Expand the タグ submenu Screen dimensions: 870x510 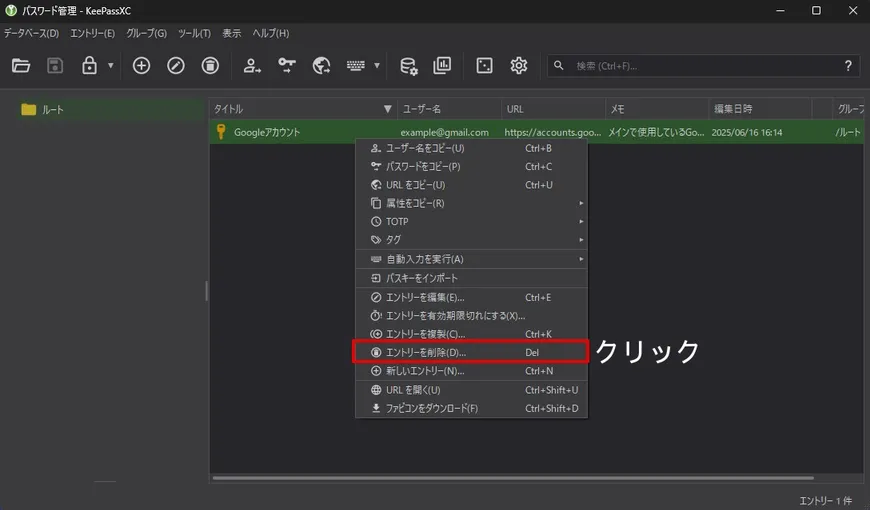pos(471,240)
